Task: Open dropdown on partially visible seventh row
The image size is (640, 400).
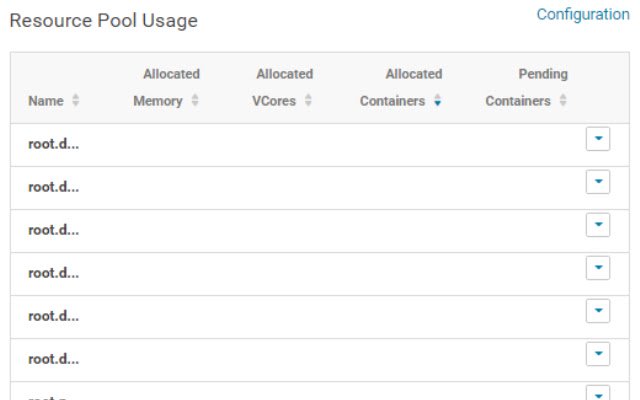Action: tap(598, 393)
